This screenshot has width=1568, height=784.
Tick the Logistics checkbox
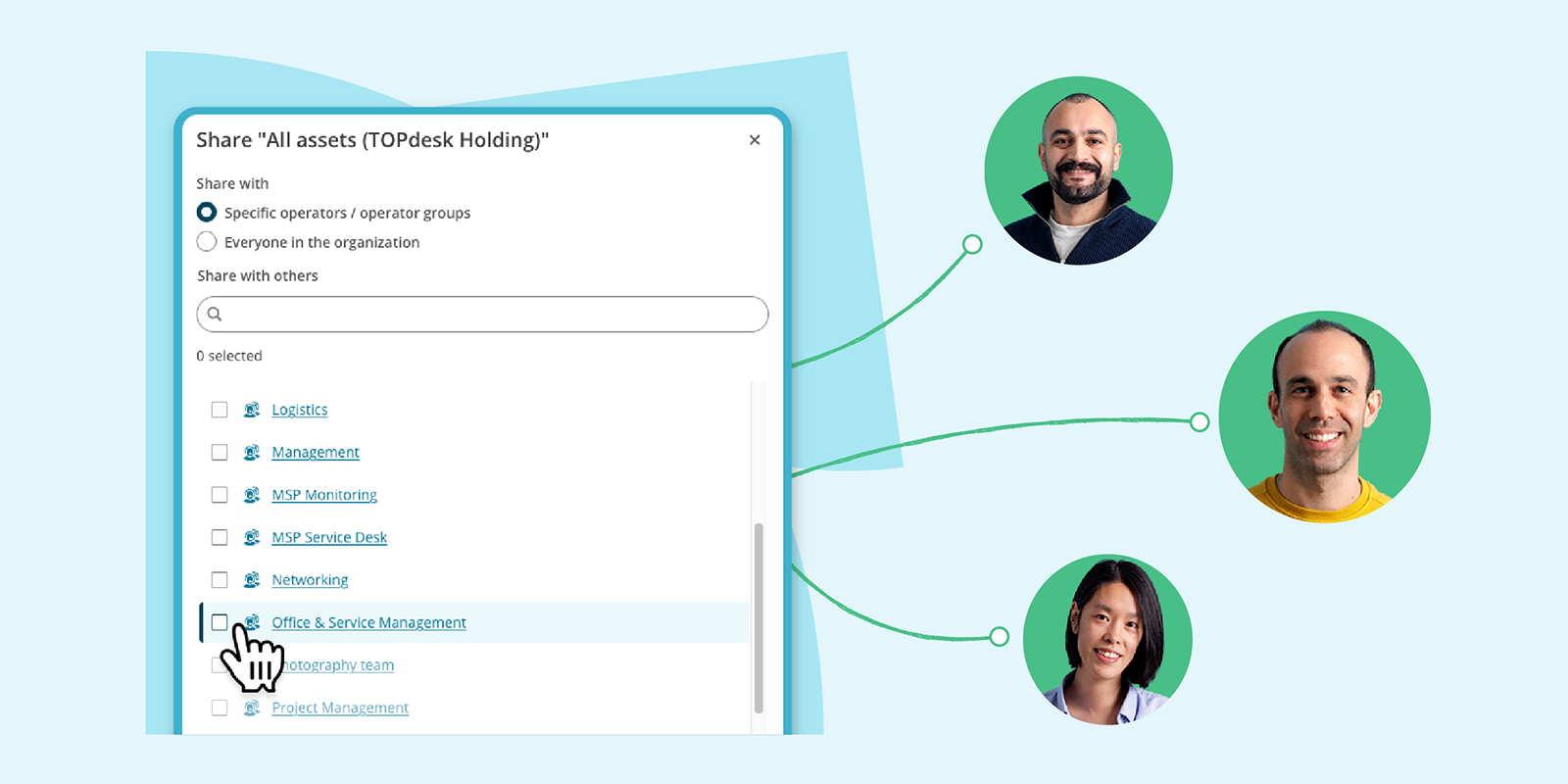point(220,410)
